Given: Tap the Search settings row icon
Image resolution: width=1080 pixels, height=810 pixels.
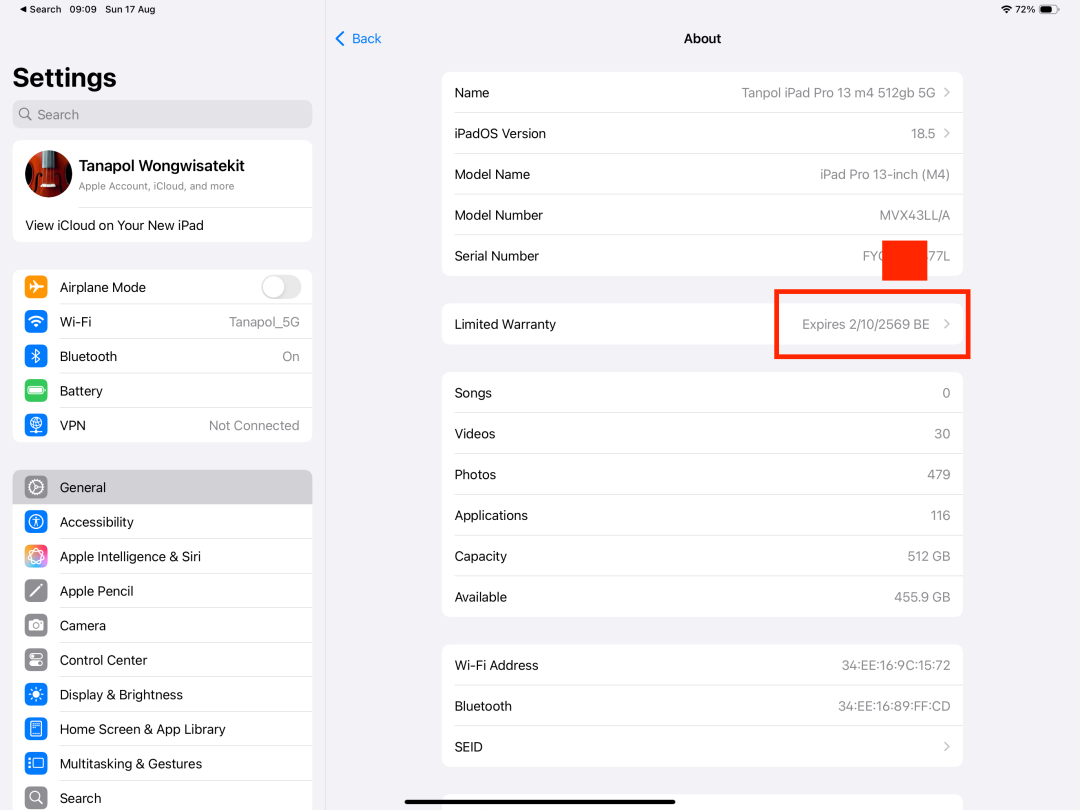Looking at the screenshot, I should click(x=36, y=798).
